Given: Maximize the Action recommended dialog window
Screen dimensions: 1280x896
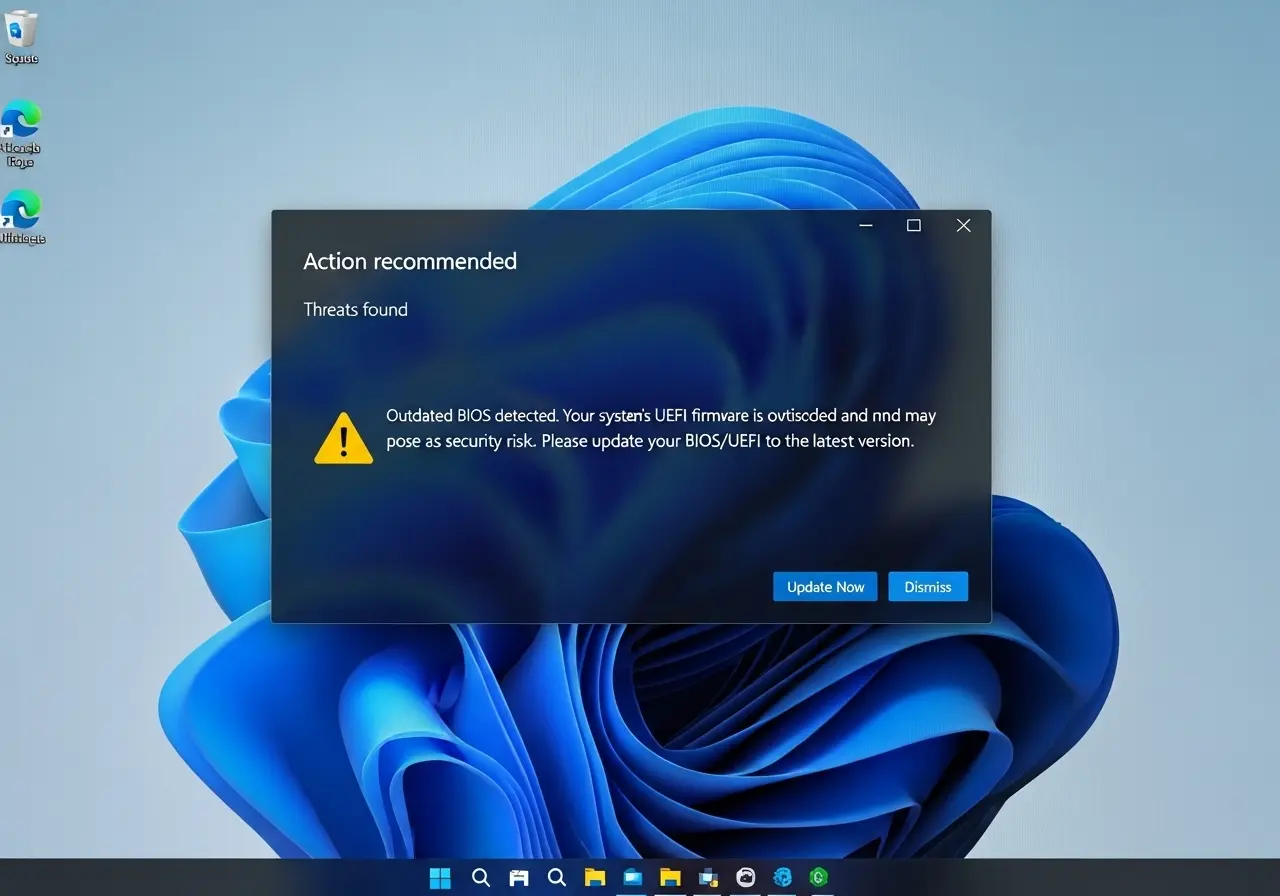Looking at the screenshot, I should [x=913, y=226].
